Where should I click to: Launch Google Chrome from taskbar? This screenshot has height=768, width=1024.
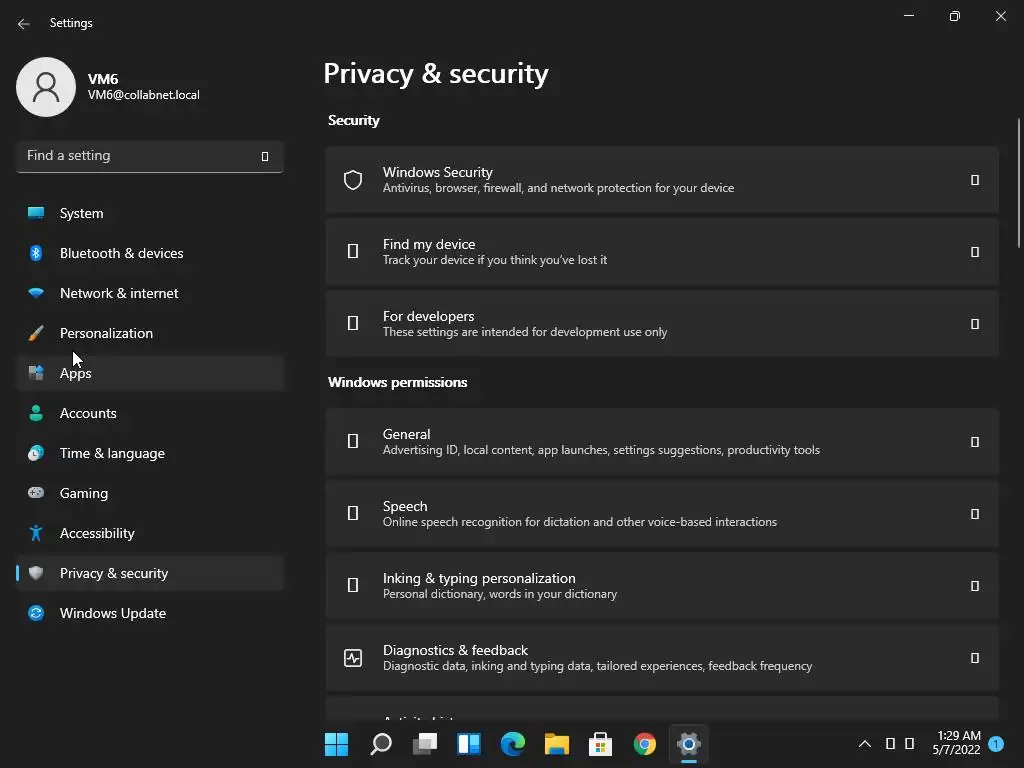645,743
